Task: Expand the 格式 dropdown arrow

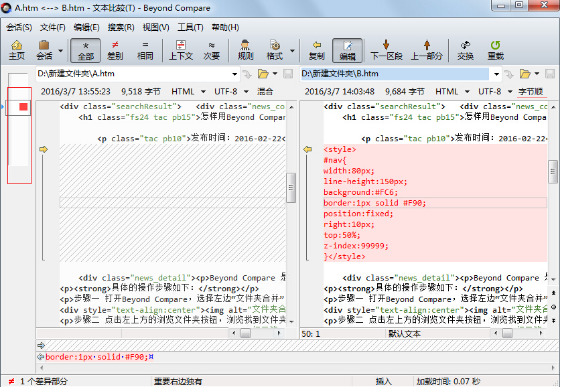Action: 292,50
